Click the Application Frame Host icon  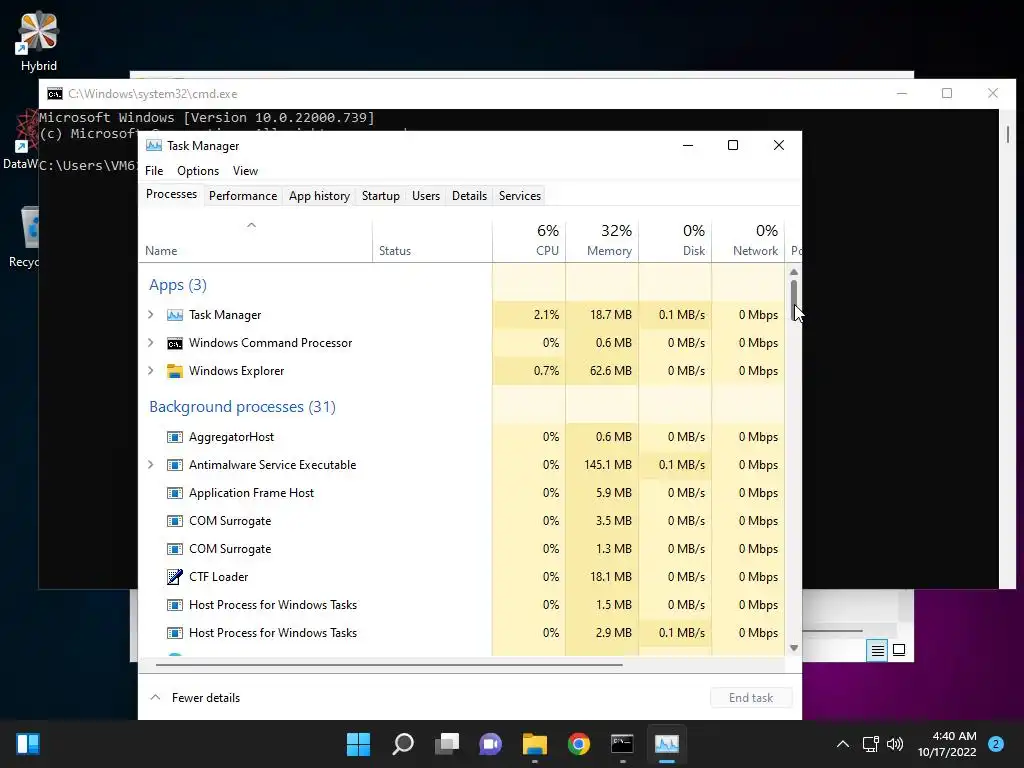[174, 493]
